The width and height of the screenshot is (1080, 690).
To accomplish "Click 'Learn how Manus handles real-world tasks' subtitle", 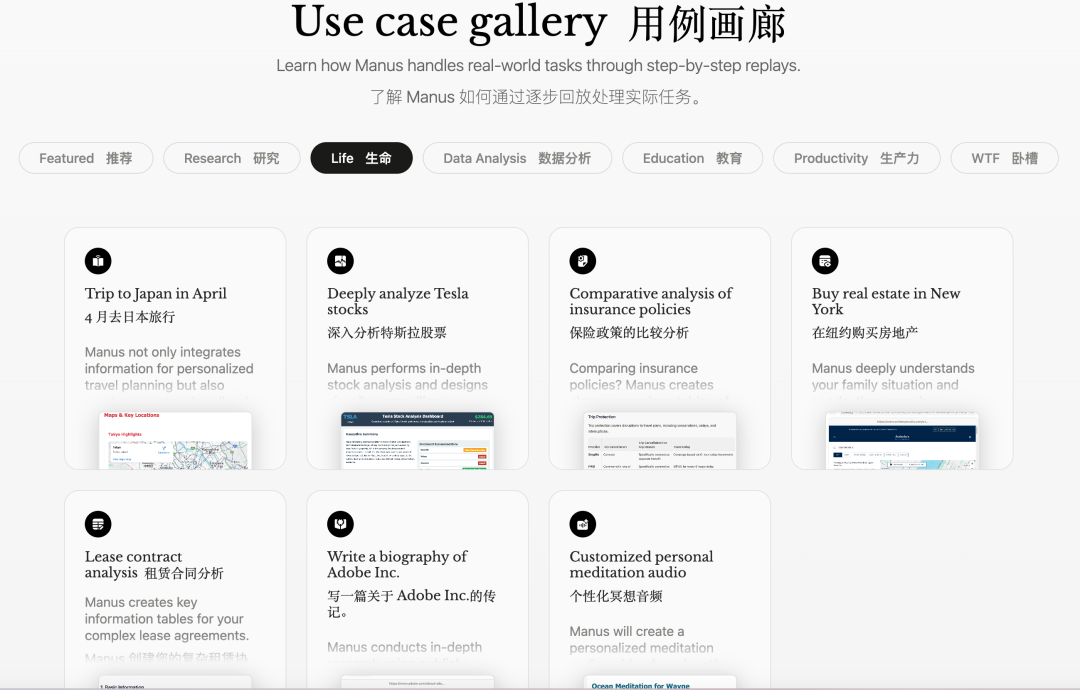I will click(538, 65).
